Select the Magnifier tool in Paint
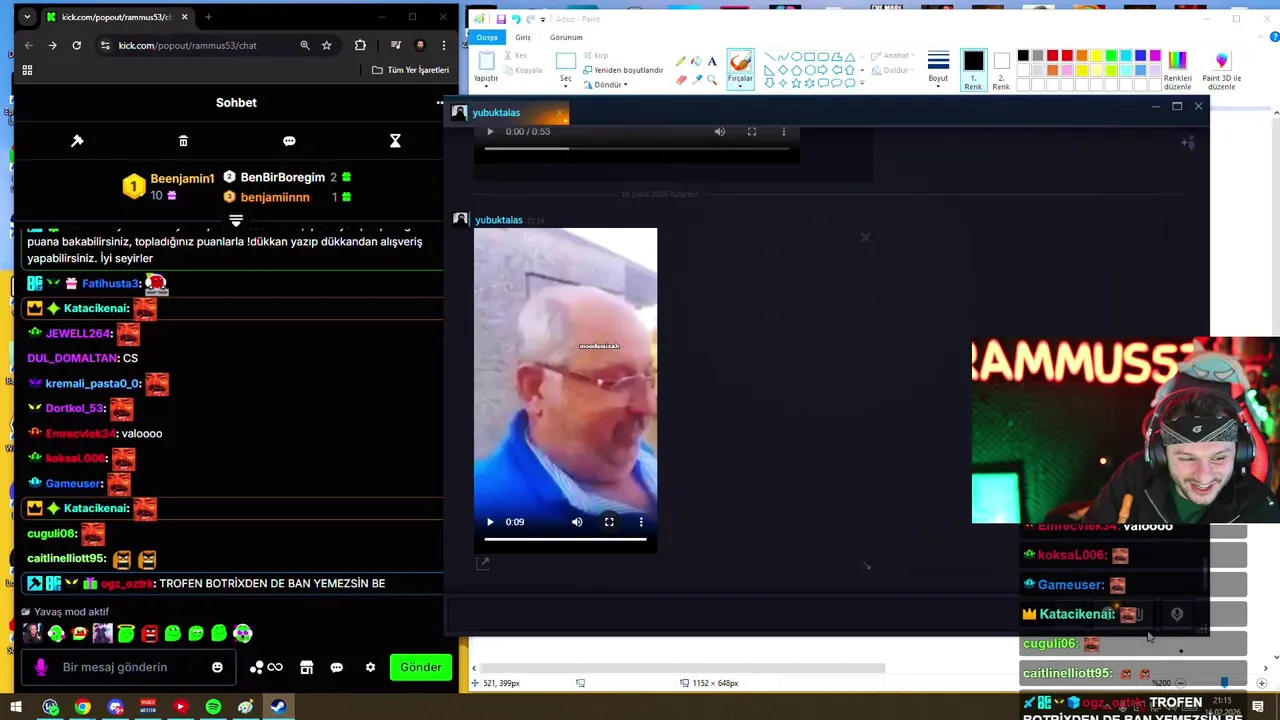The width and height of the screenshot is (1280, 720). coord(712,80)
